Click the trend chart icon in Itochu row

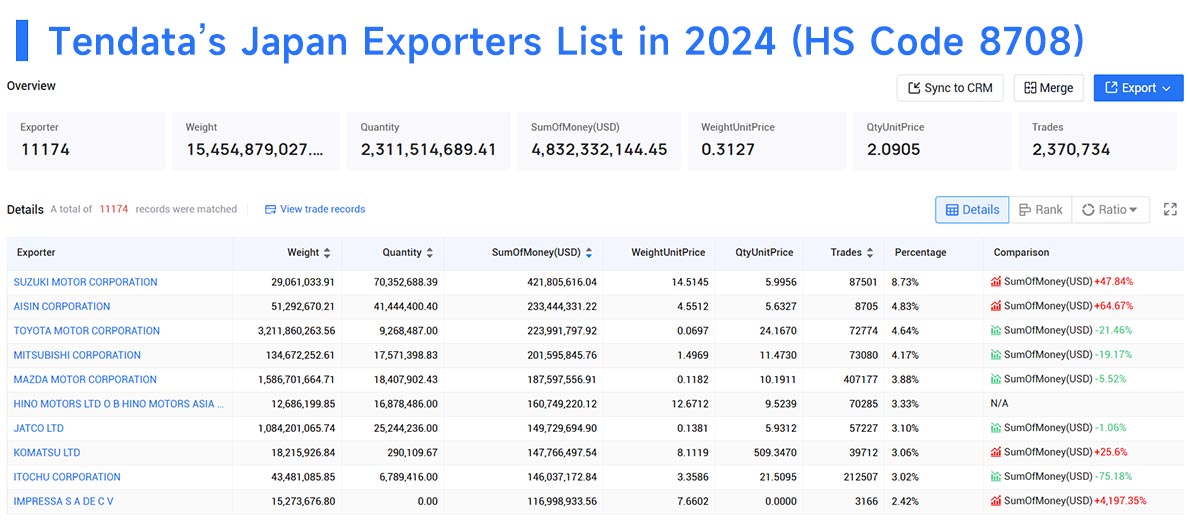pos(996,476)
